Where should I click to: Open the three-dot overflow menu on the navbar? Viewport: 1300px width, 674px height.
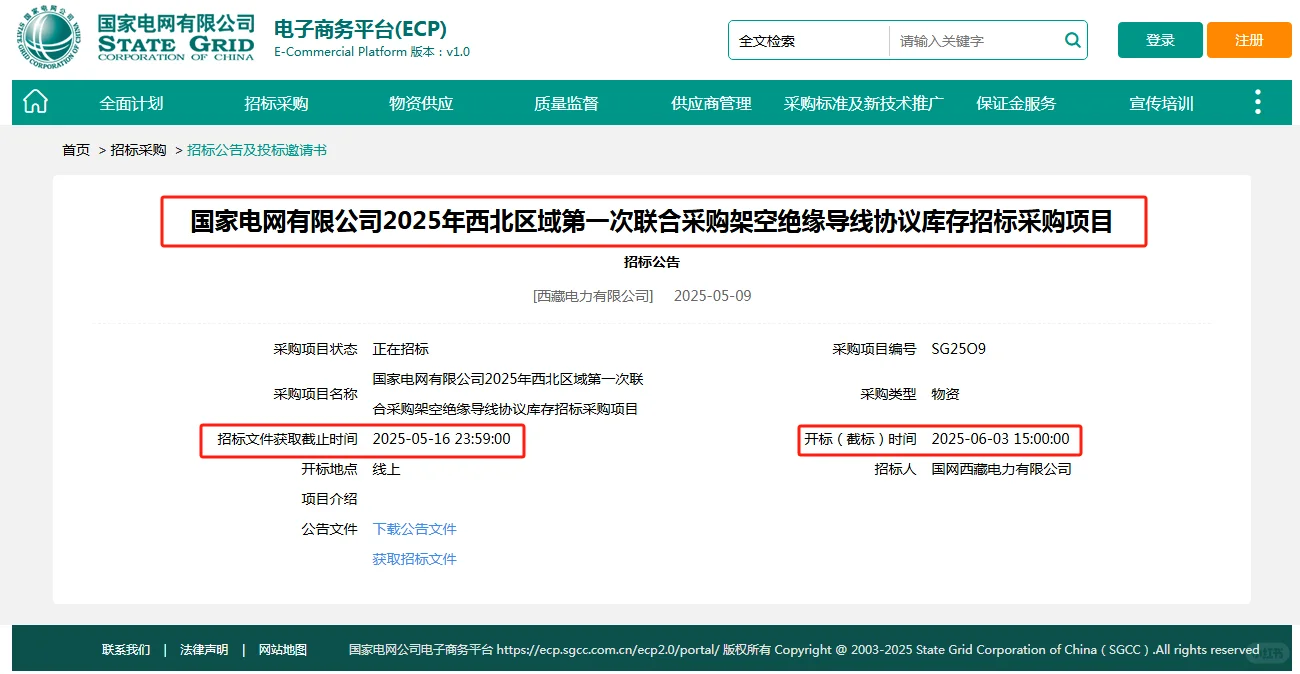click(1257, 101)
